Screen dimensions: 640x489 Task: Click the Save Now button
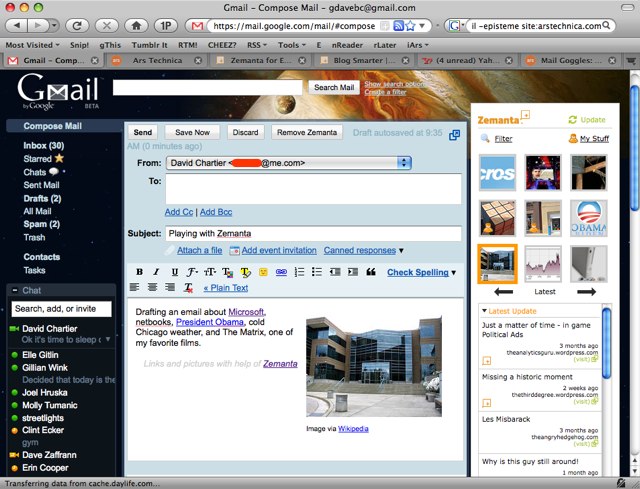192,132
